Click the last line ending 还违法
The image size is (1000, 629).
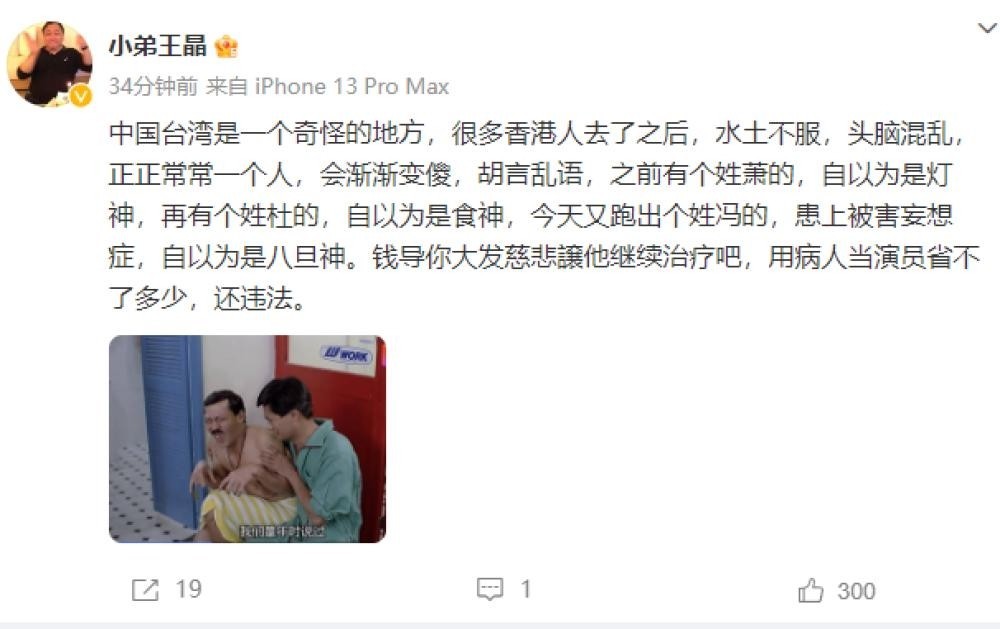pyautogui.click(x=207, y=298)
